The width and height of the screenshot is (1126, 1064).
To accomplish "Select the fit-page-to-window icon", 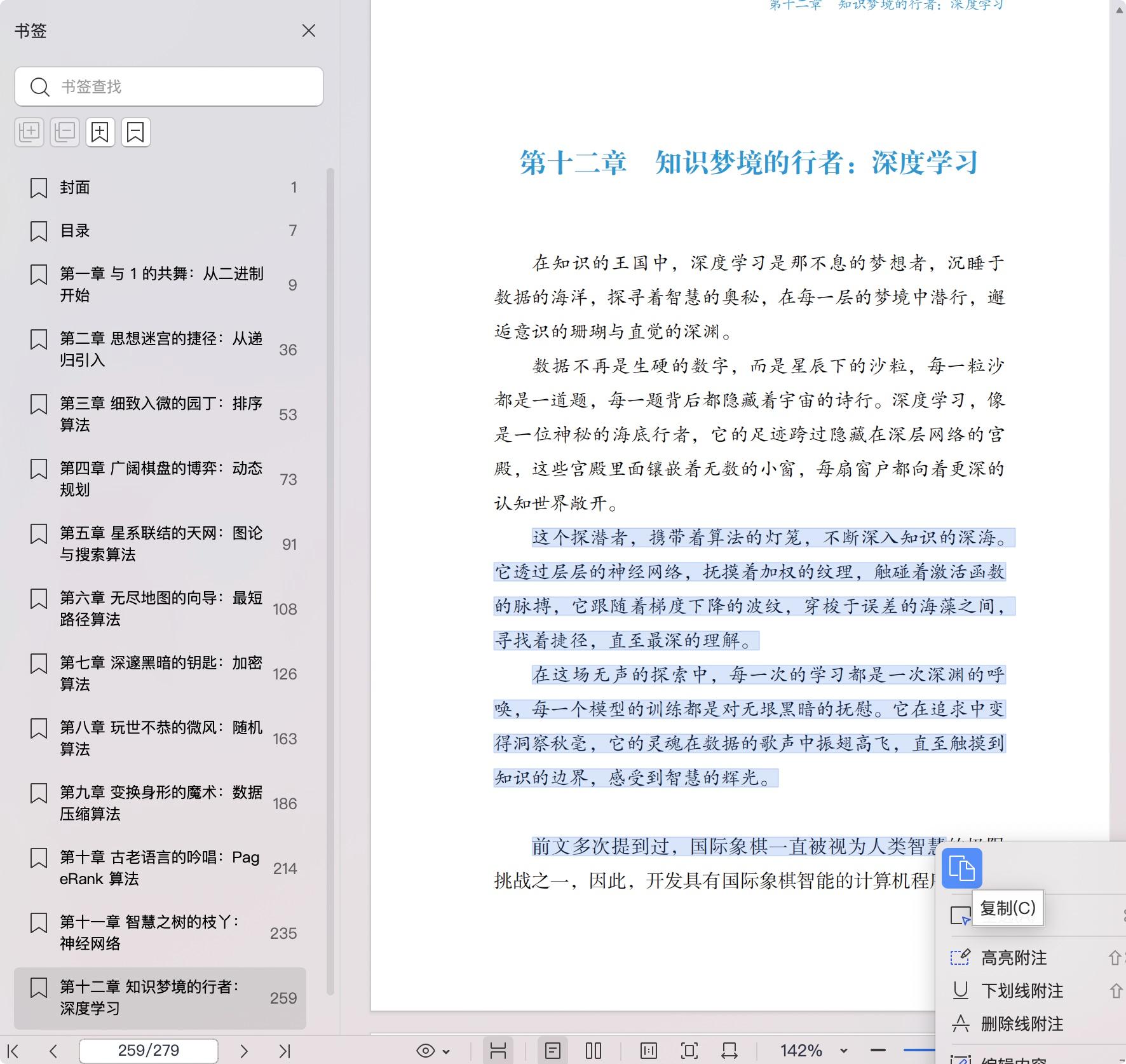I will click(x=688, y=1050).
